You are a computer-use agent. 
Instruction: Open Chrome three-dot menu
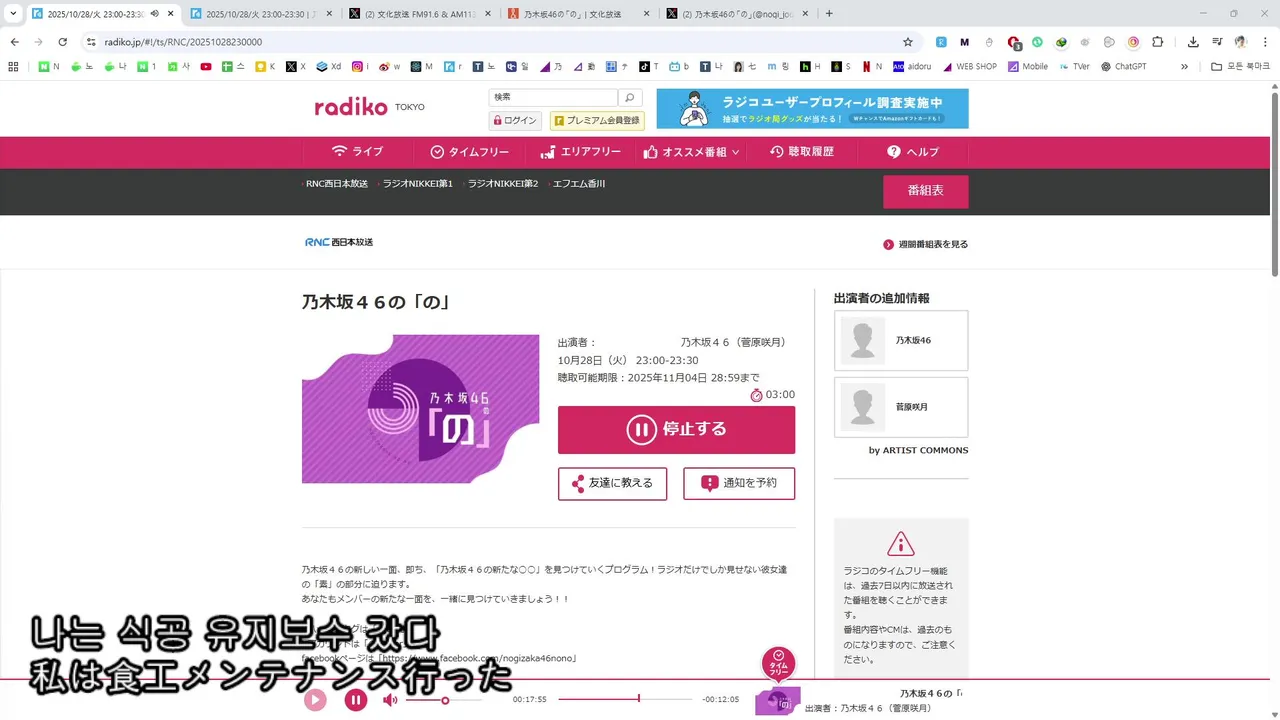pyautogui.click(x=1265, y=42)
